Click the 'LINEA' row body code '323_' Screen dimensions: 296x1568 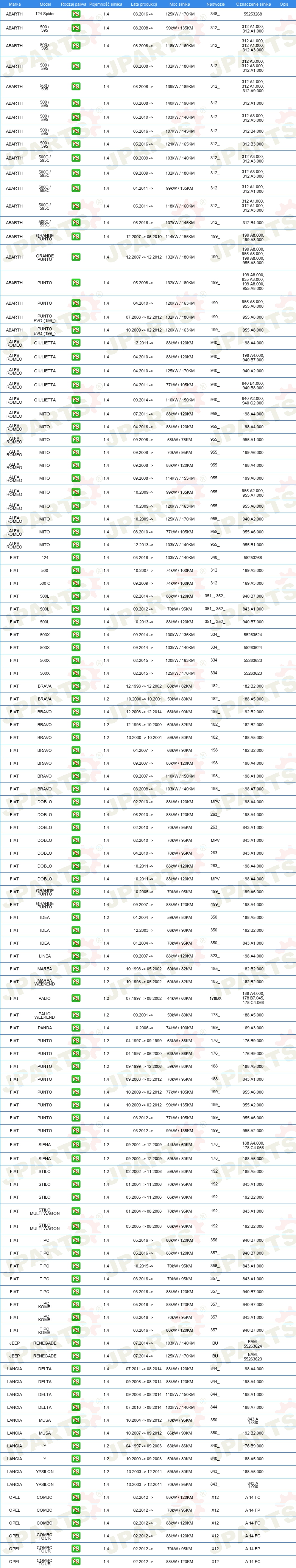point(215,956)
